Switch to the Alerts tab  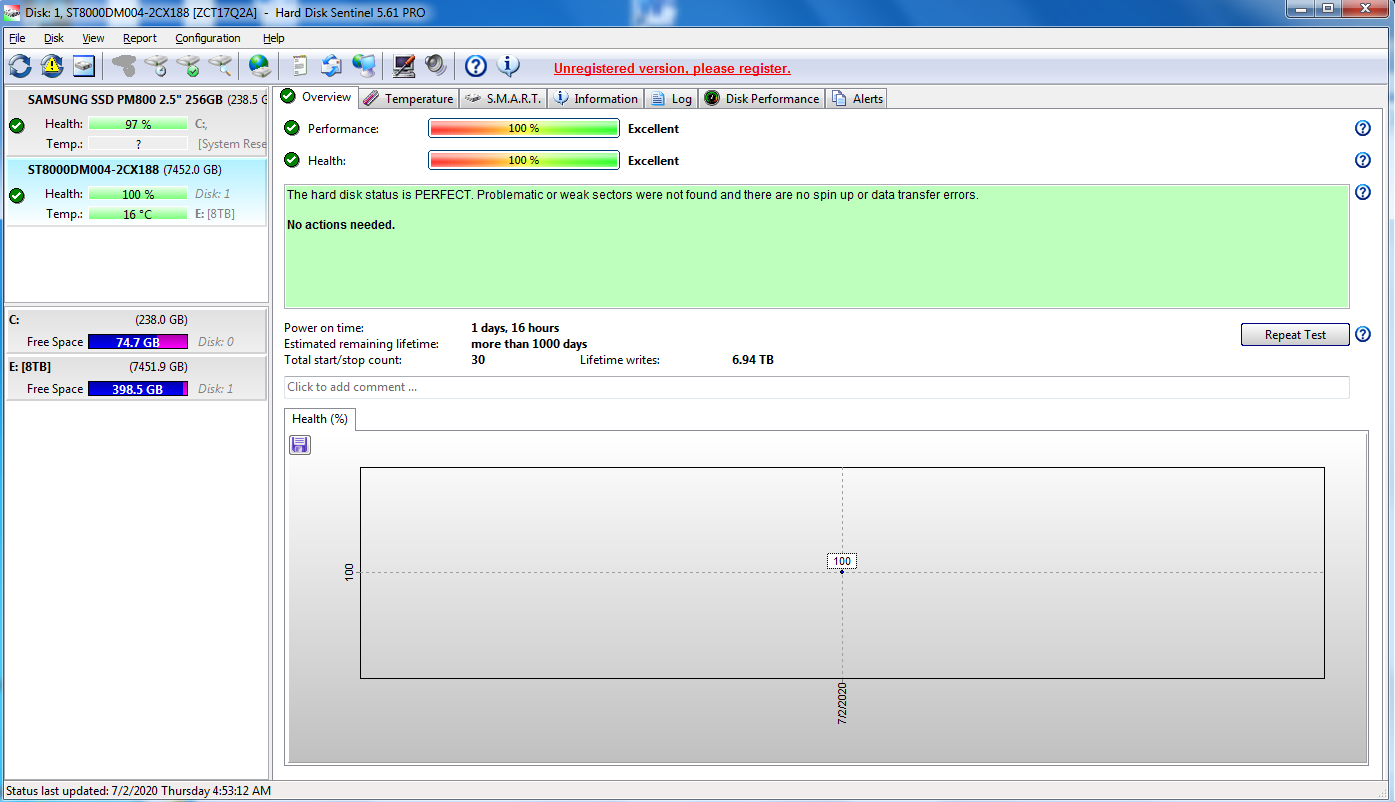(857, 98)
